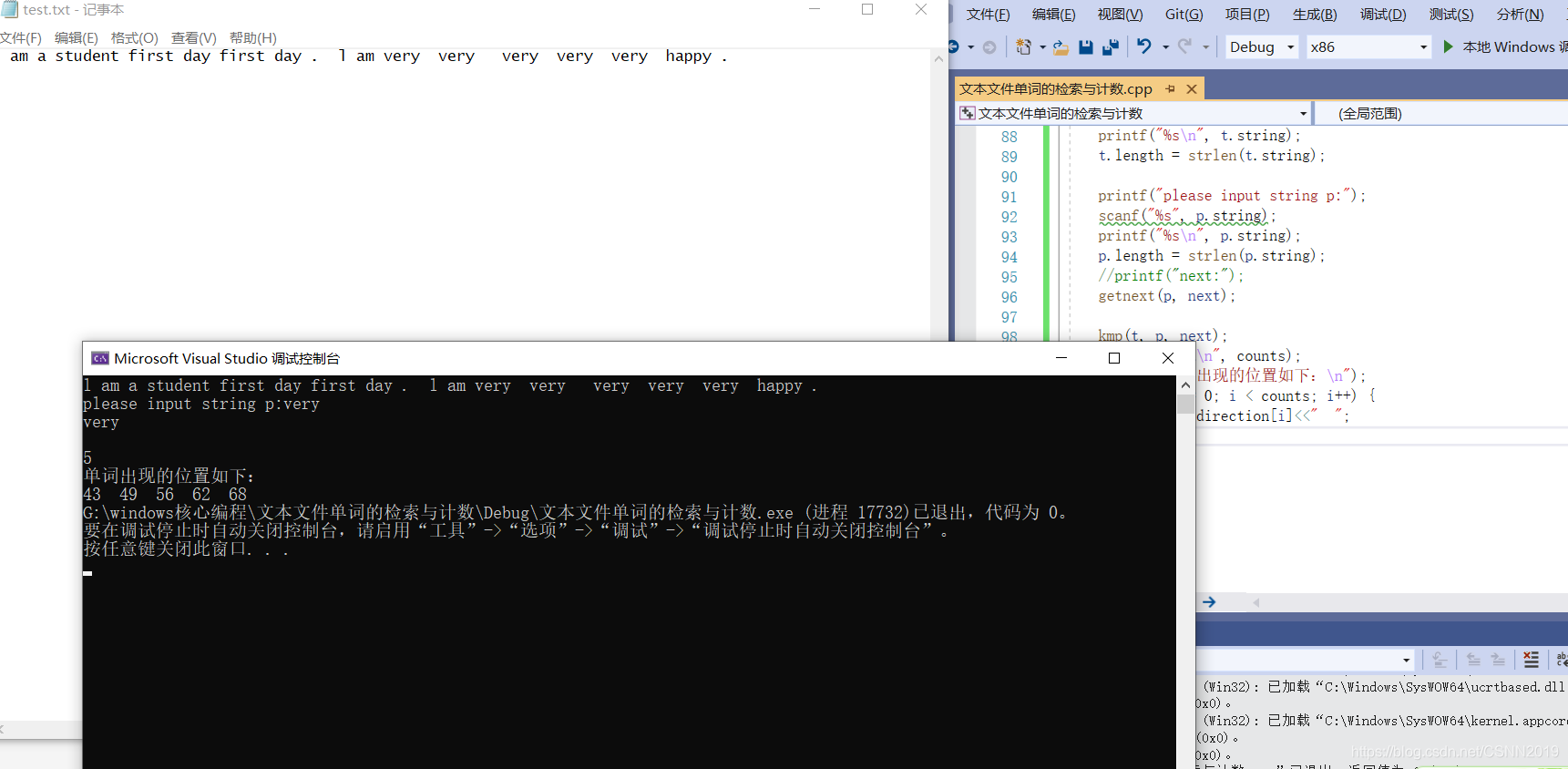
Task: Click line number 92 in the editor
Action: click(1009, 217)
